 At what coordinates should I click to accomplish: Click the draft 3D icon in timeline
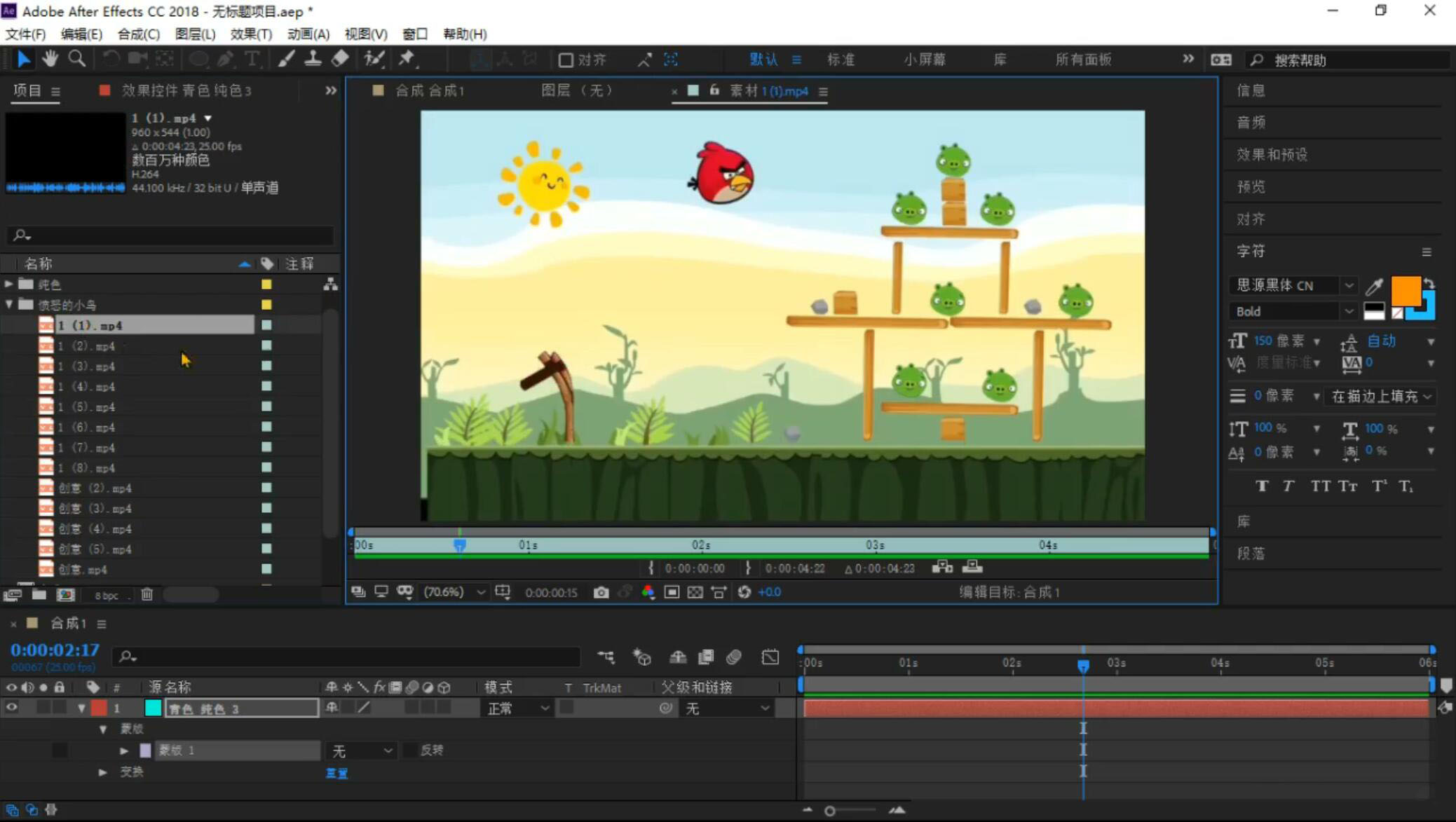641,657
